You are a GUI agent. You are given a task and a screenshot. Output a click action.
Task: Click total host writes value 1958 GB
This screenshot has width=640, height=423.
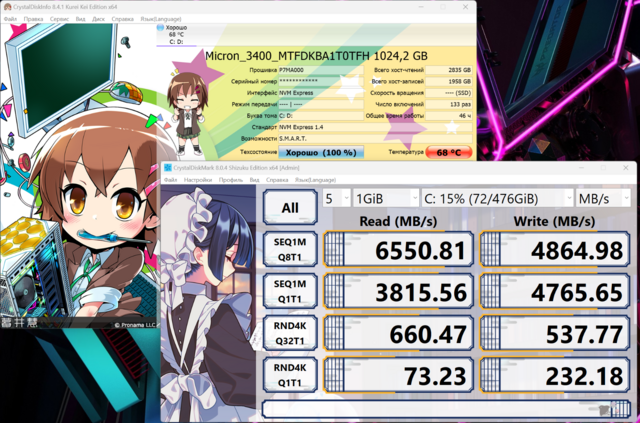click(449, 82)
